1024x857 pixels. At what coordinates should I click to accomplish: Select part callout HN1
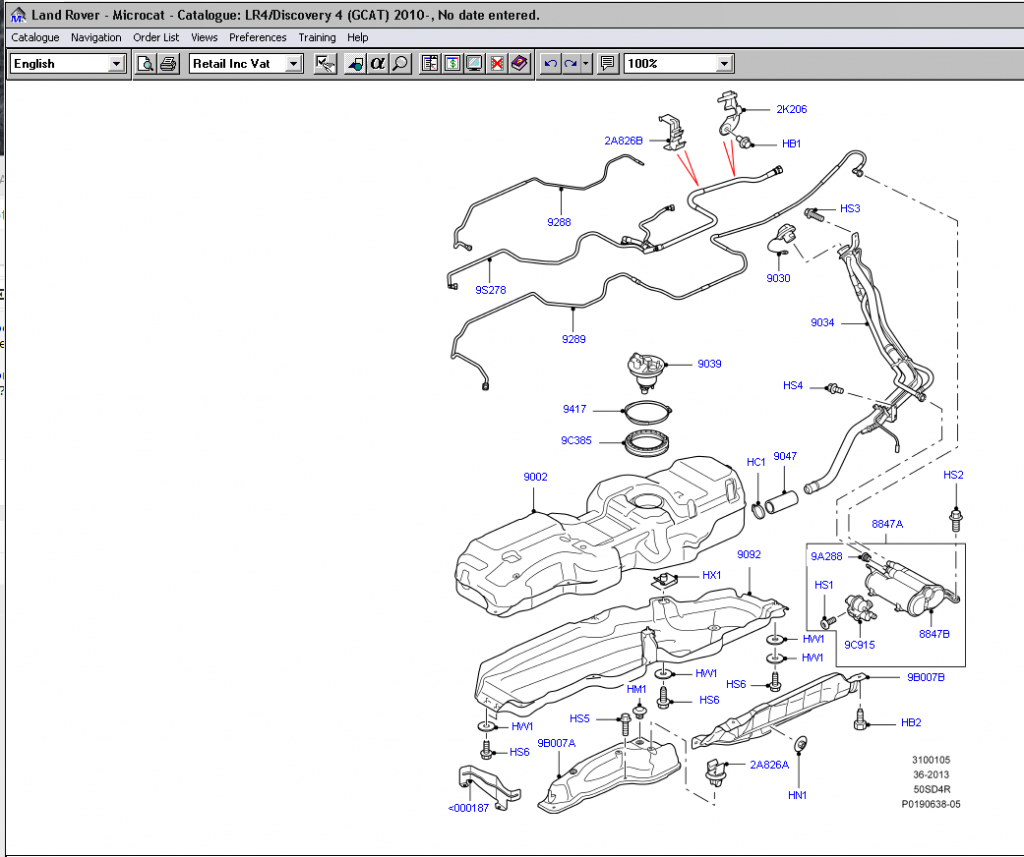[797, 795]
